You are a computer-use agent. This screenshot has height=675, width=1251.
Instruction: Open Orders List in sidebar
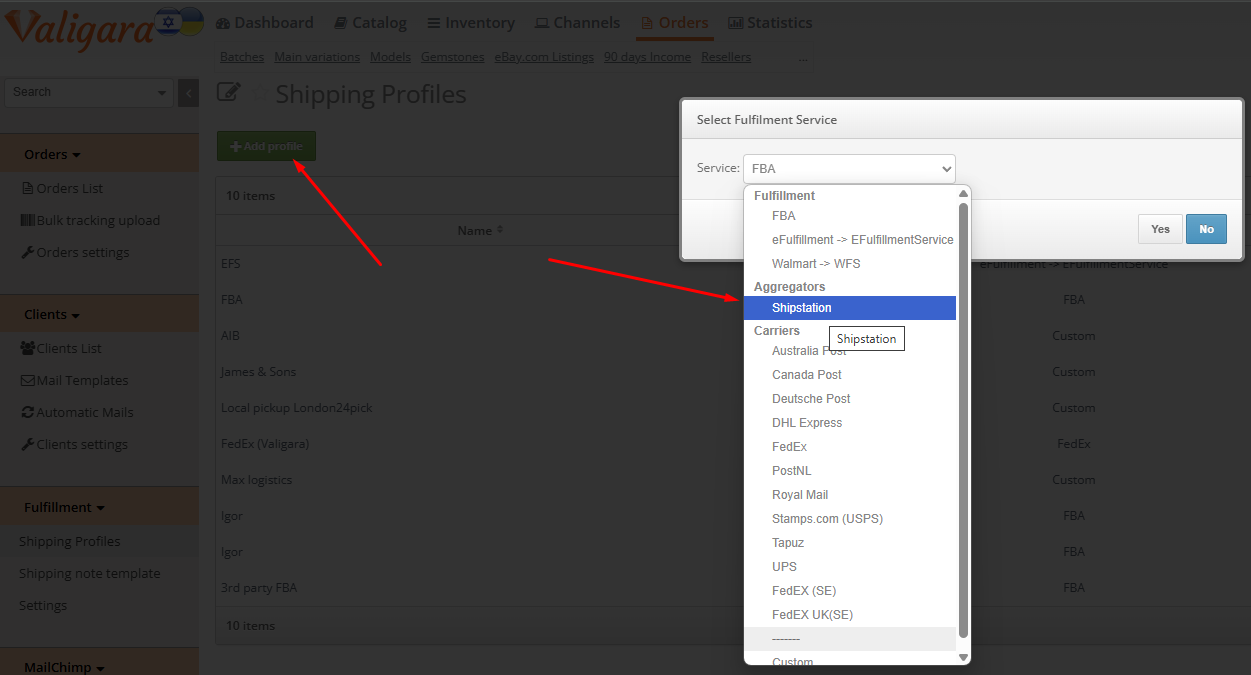(62, 188)
